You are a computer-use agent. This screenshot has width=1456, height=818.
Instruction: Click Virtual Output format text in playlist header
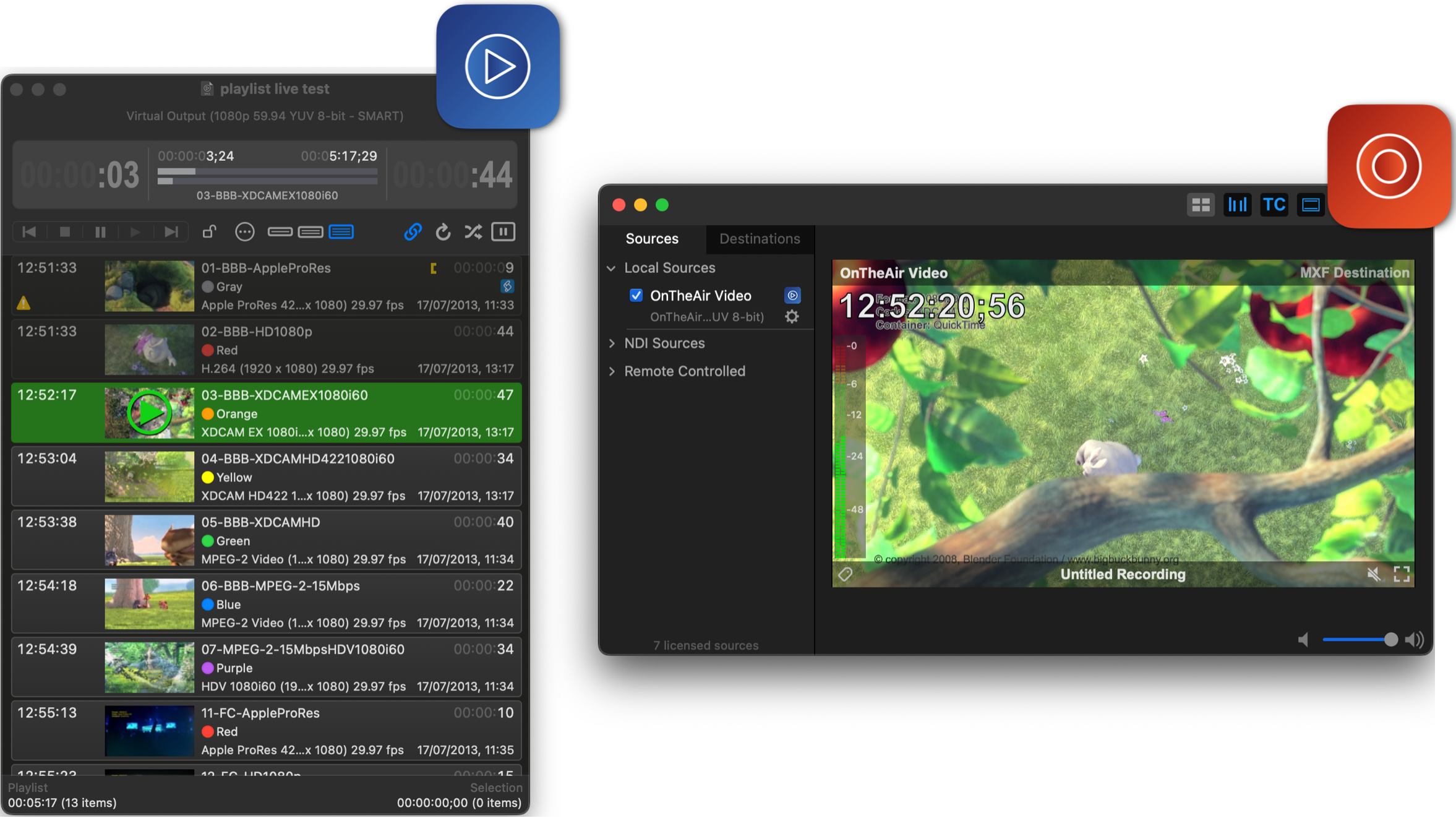coord(265,116)
